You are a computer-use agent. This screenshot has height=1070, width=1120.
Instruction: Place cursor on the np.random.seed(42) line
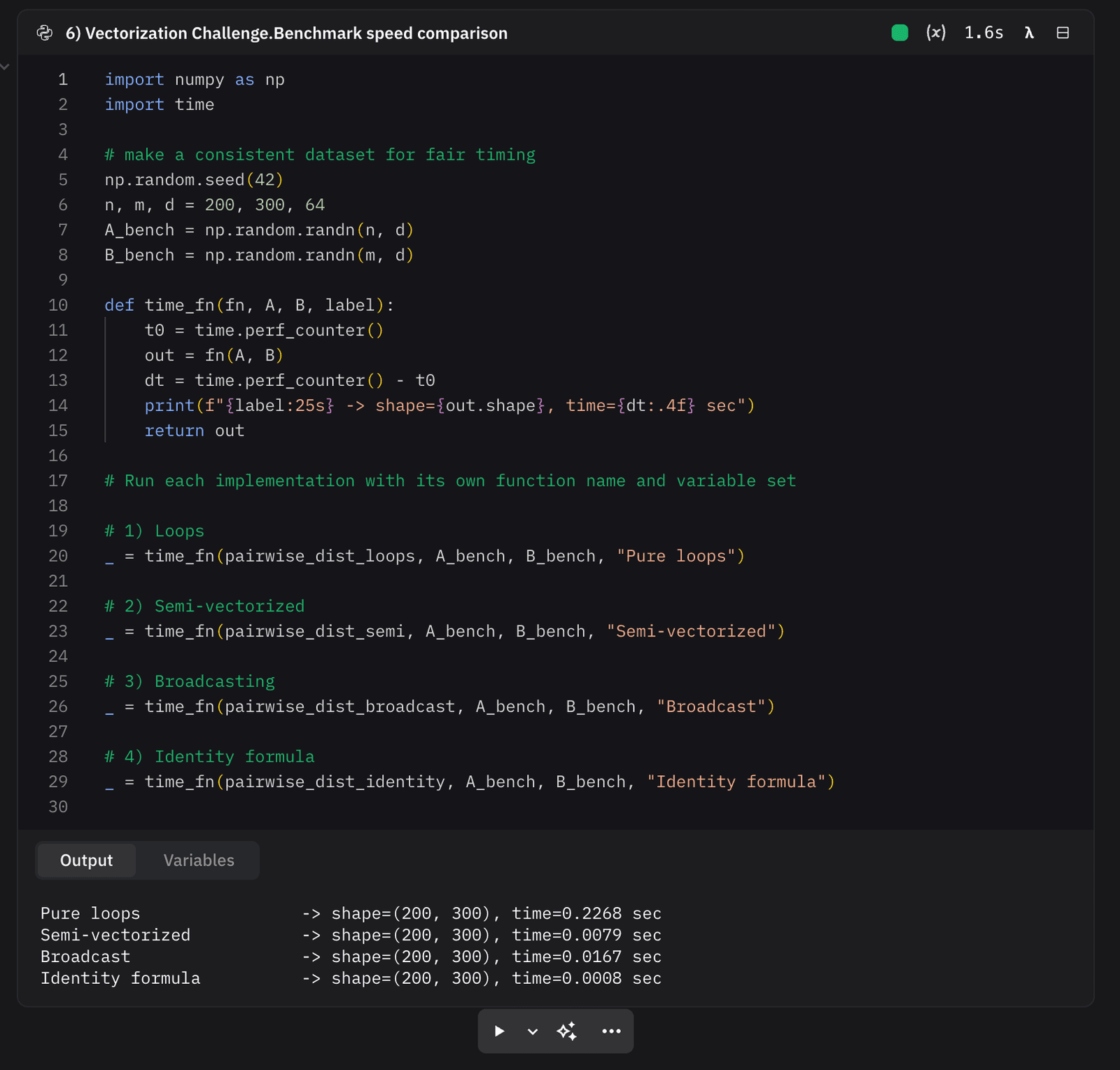click(x=194, y=180)
